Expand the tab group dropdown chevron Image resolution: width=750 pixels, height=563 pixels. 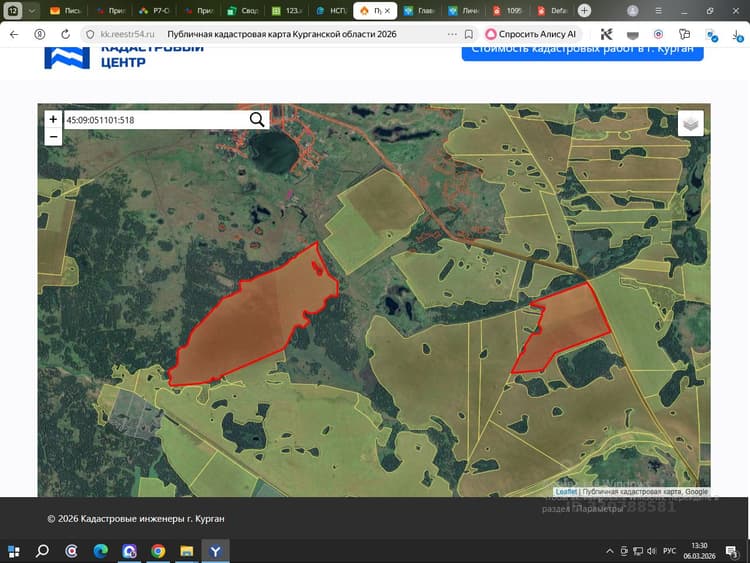tap(32, 11)
